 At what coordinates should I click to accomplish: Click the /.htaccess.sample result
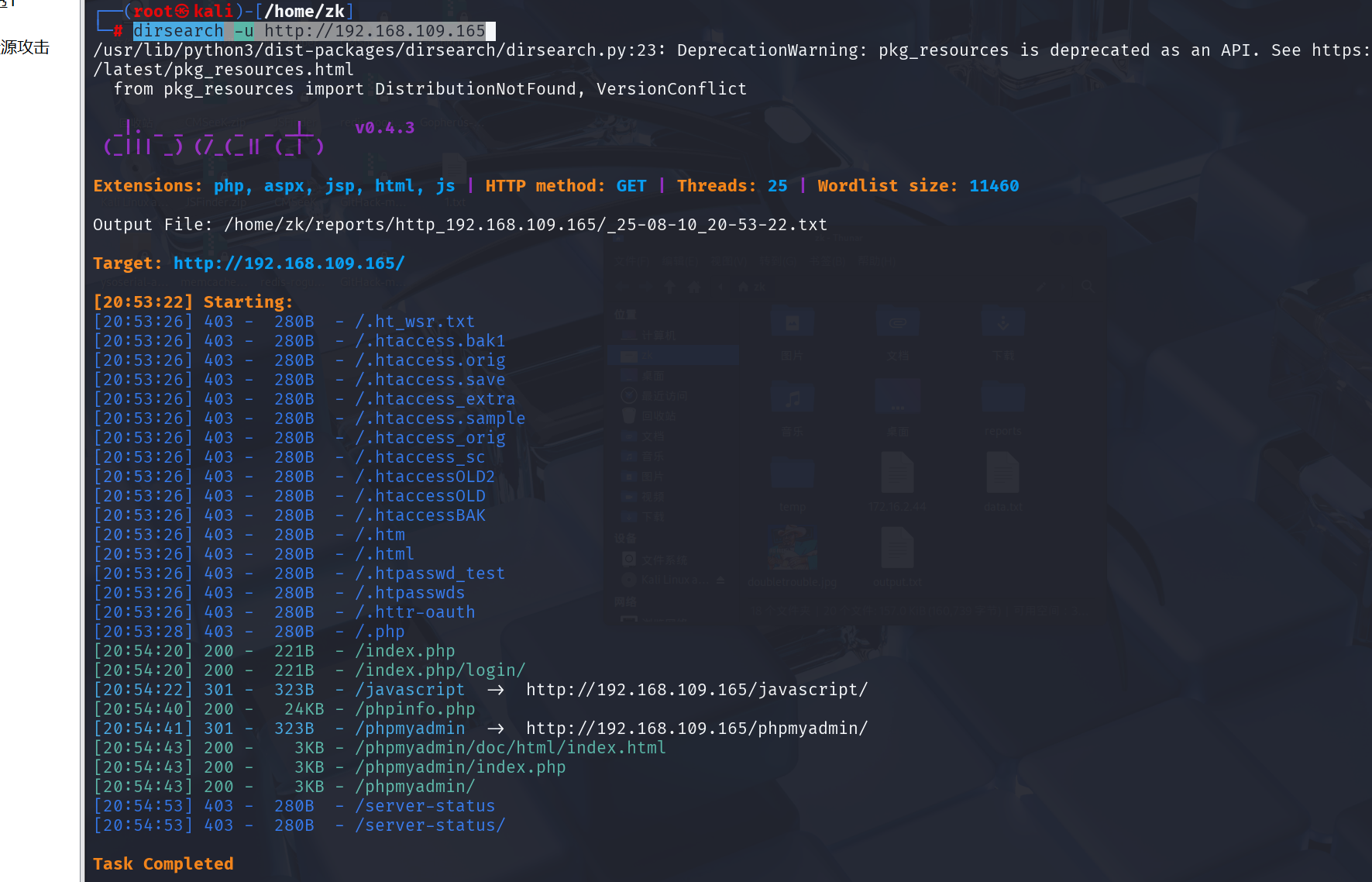[x=440, y=419]
